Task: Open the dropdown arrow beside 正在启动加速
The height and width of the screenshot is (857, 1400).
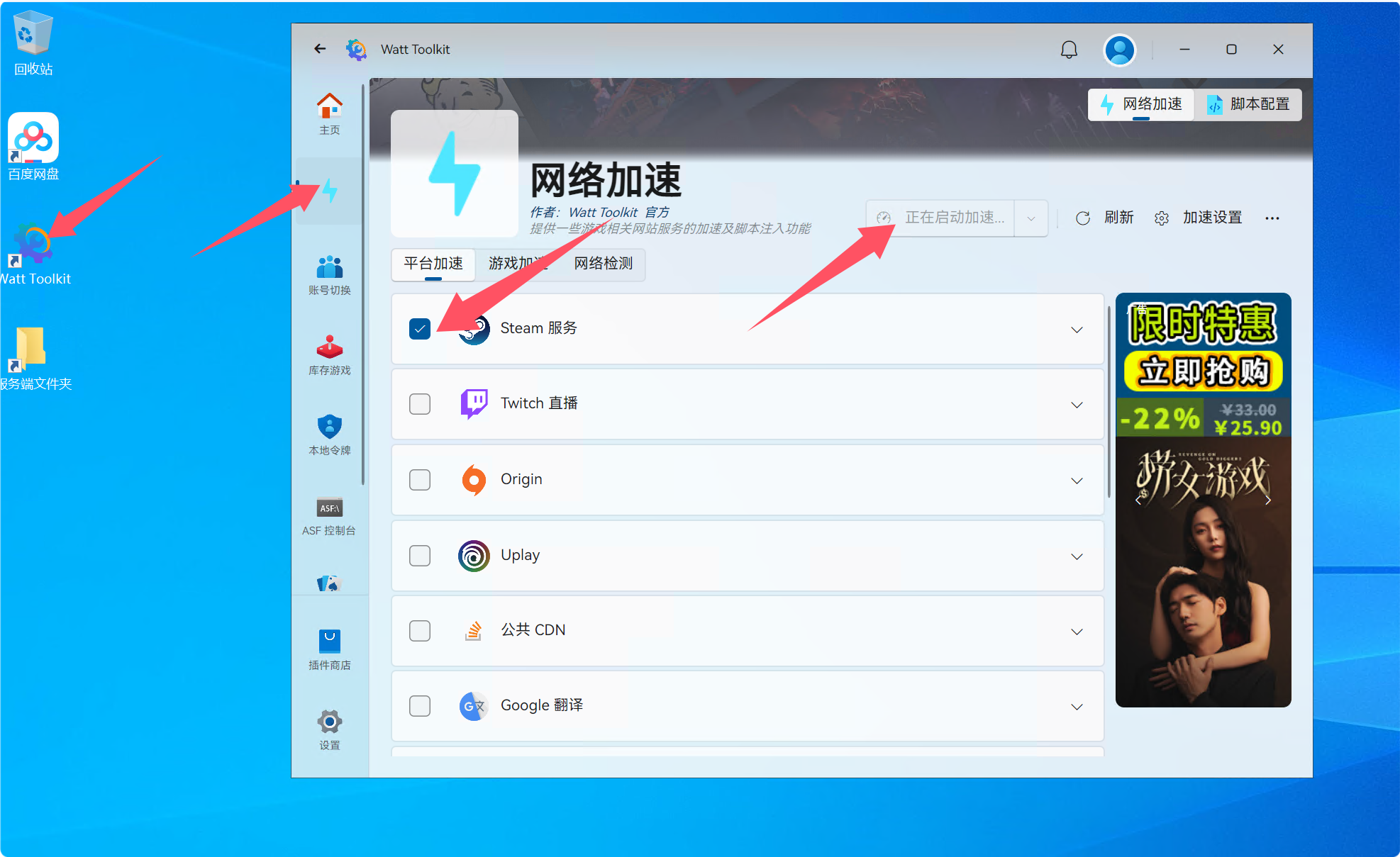Action: (1031, 218)
